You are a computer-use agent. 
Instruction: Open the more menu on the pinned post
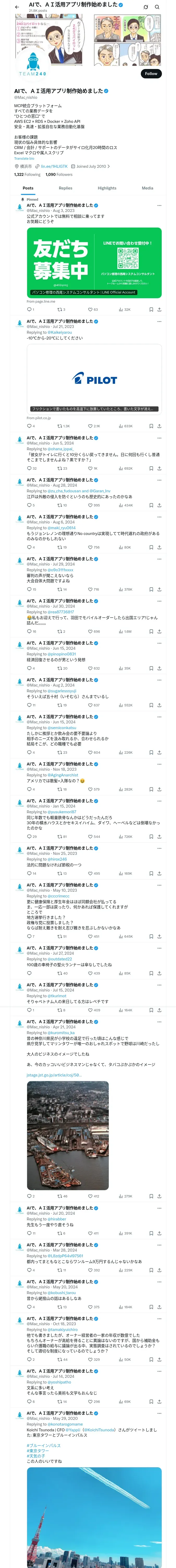pos(159,205)
